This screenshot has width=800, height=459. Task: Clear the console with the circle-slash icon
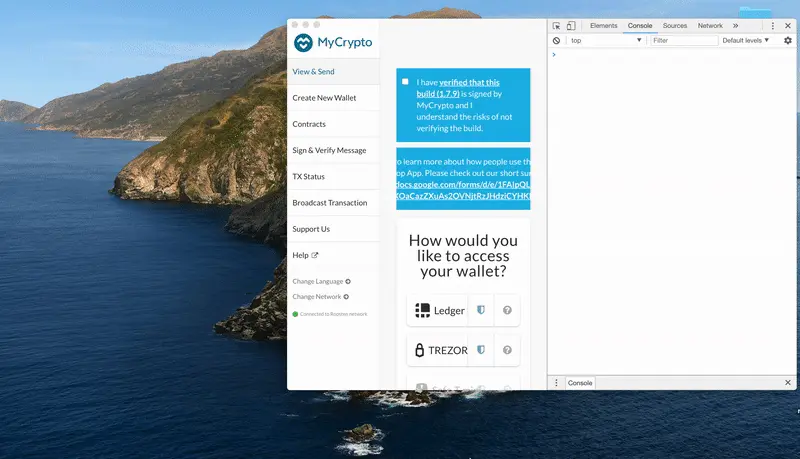[x=557, y=40]
